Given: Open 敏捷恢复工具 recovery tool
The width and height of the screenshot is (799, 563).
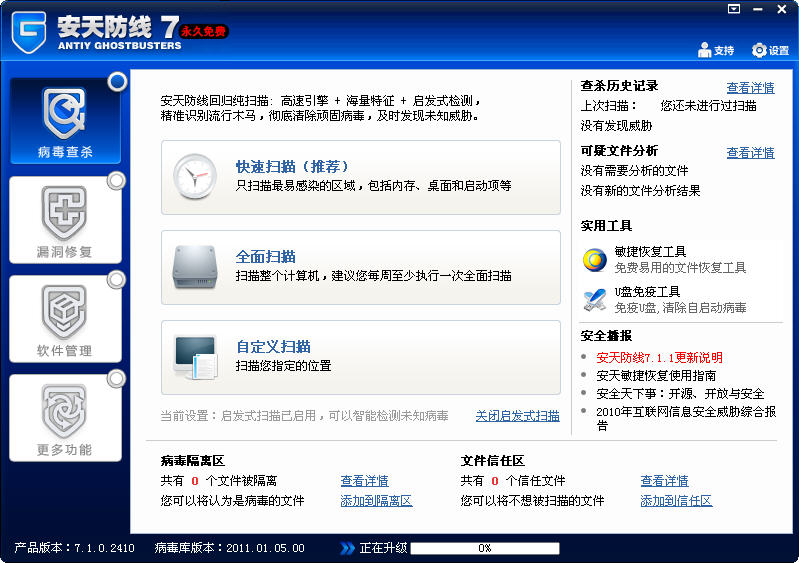Looking at the screenshot, I should pos(650,252).
